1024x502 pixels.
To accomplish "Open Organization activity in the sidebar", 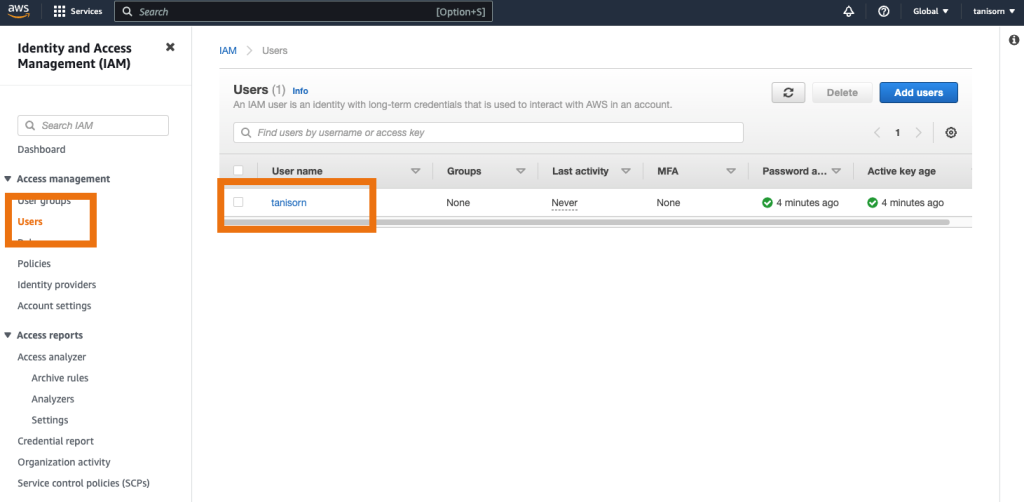I will coord(64,462).
